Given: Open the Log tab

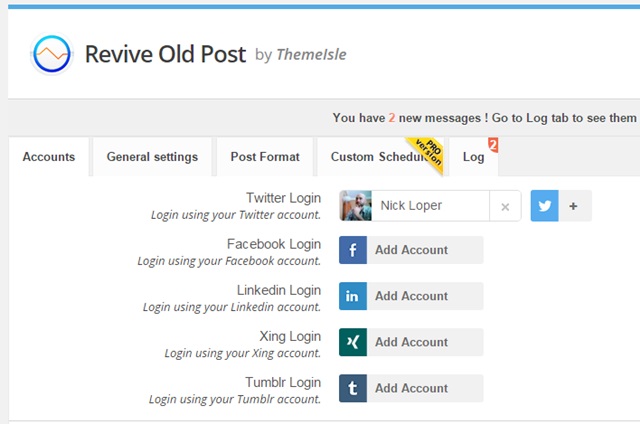Looking at the screenshot, I should 473,157.
